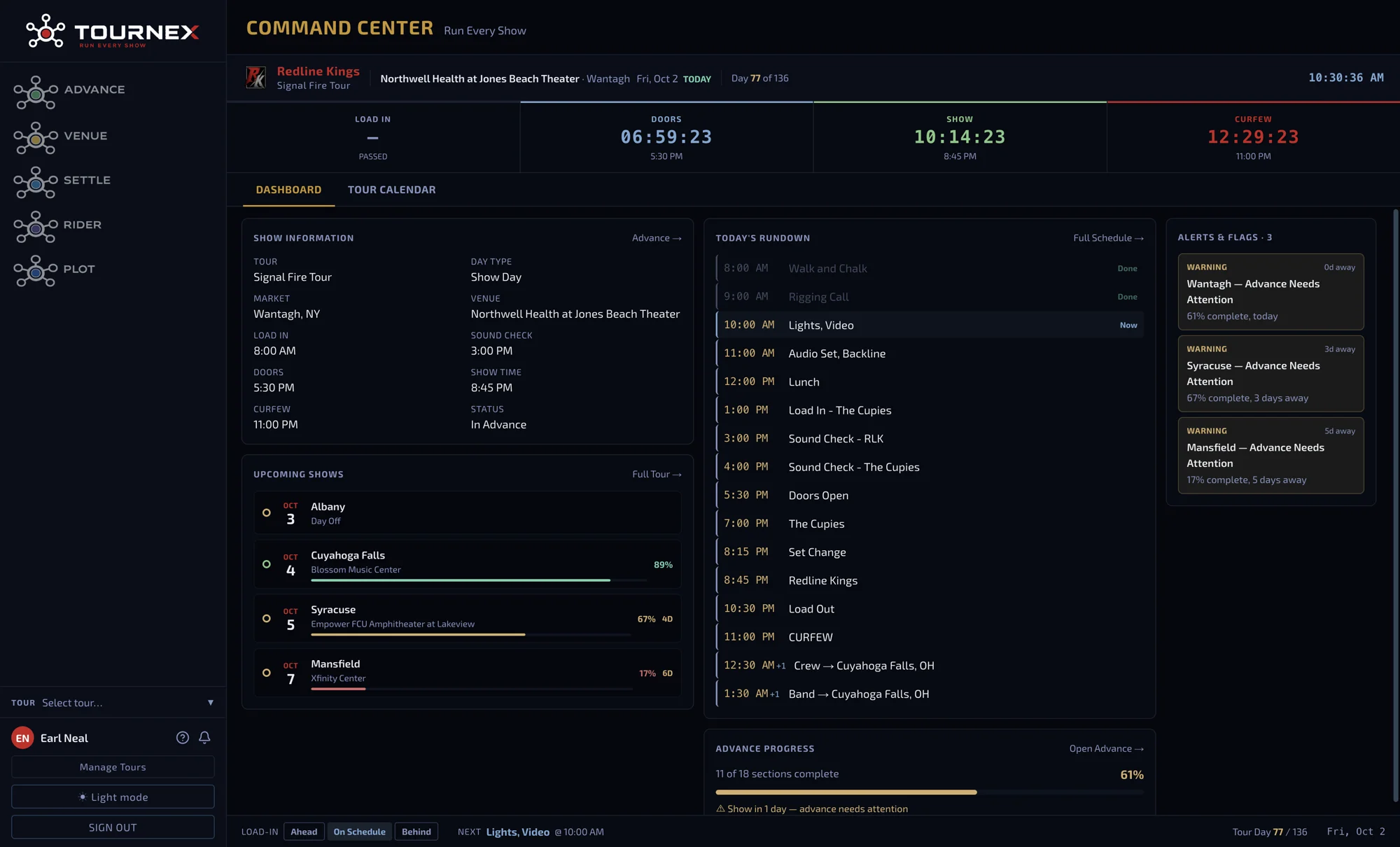This screenshot has width=1400, height=847.
Task: Open the Open Advance link
Action: tap(1106, 748)
